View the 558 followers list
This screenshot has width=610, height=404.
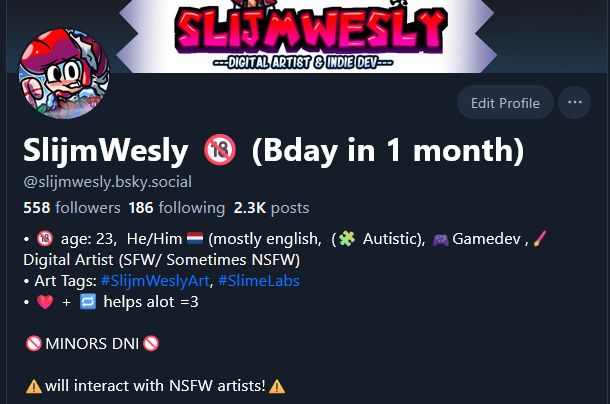[x=72, y=207]
